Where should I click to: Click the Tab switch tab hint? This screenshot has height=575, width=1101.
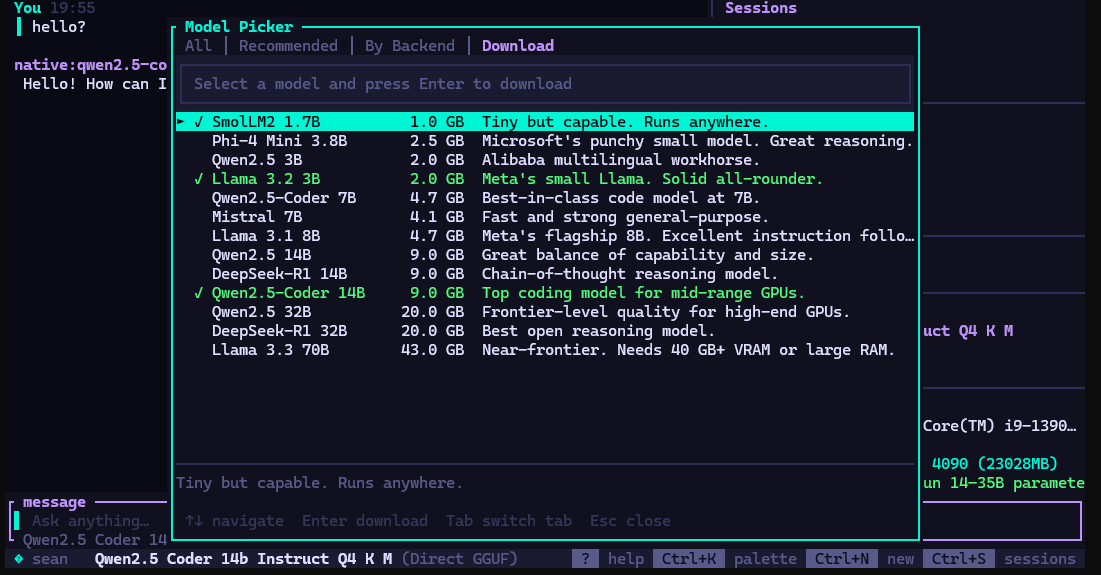click(509, 521)
